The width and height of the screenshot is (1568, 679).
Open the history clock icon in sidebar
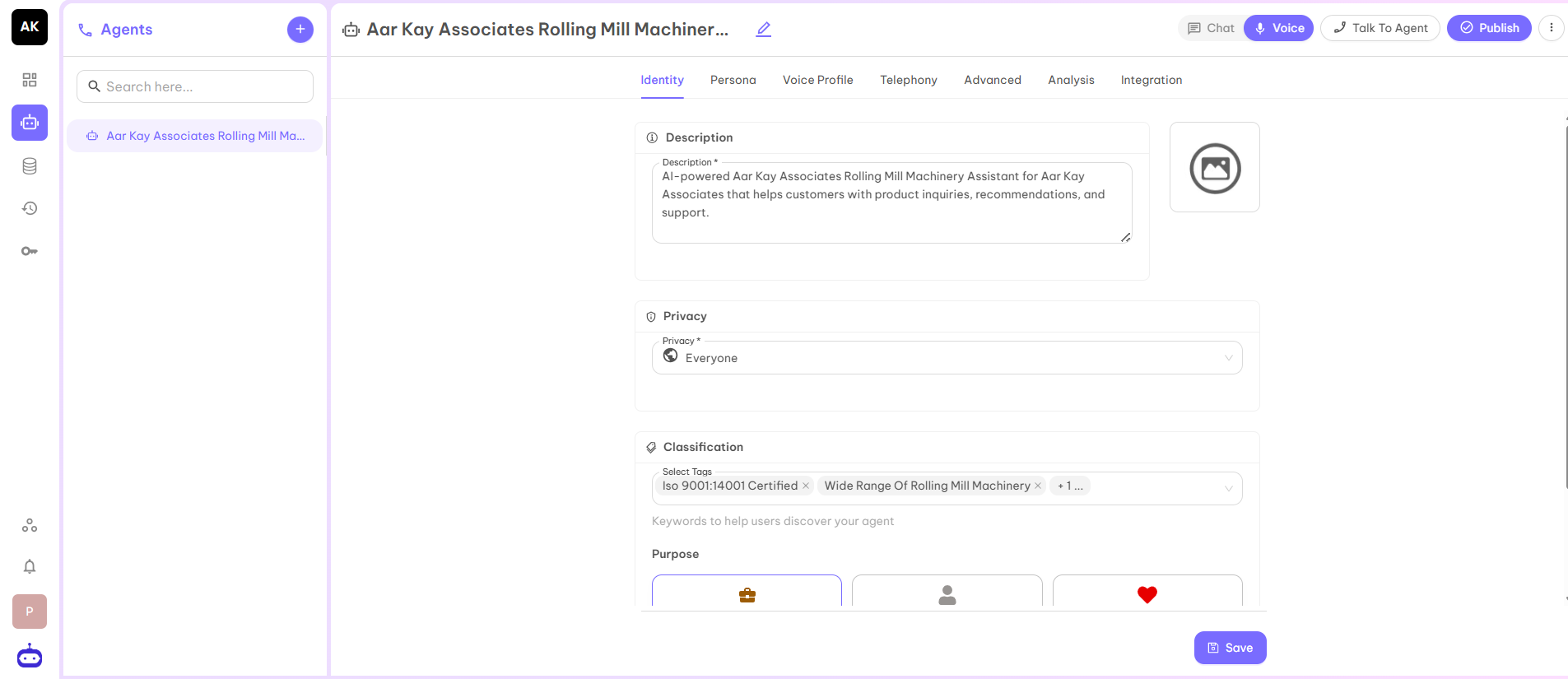click(x=30, y=208)
